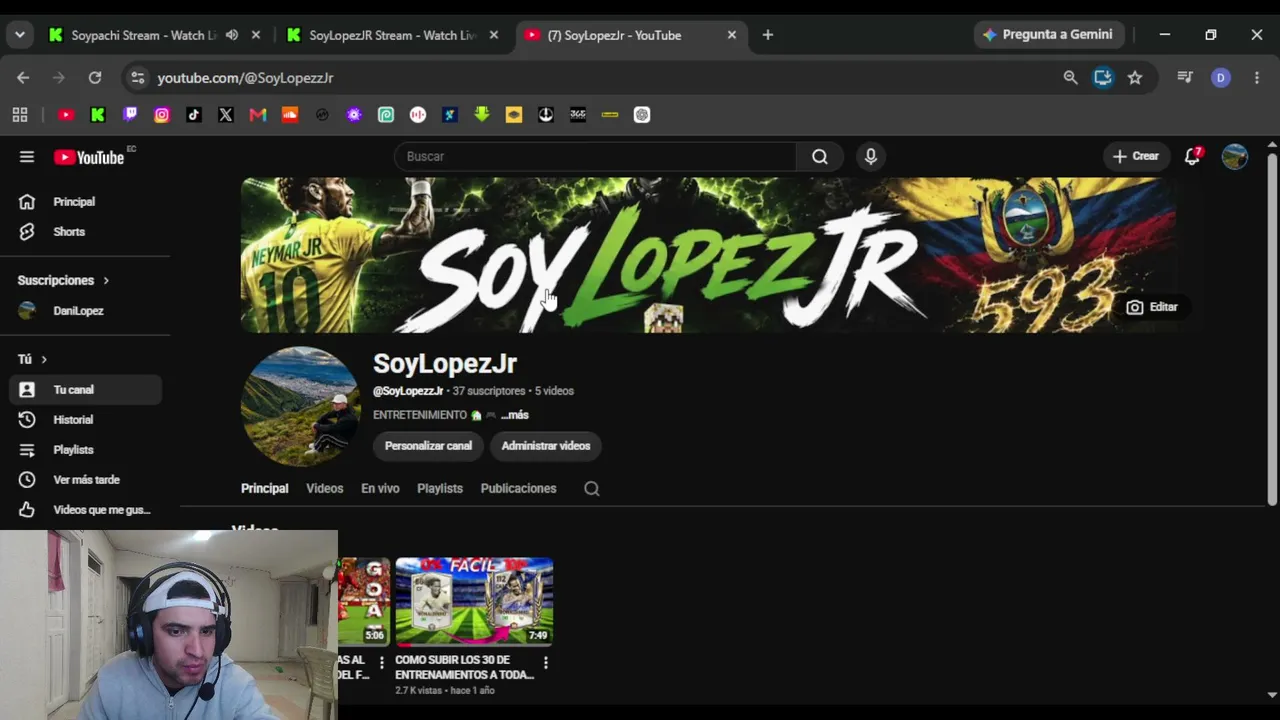
Task: Open the tab search dropdown
Action: 20,35
